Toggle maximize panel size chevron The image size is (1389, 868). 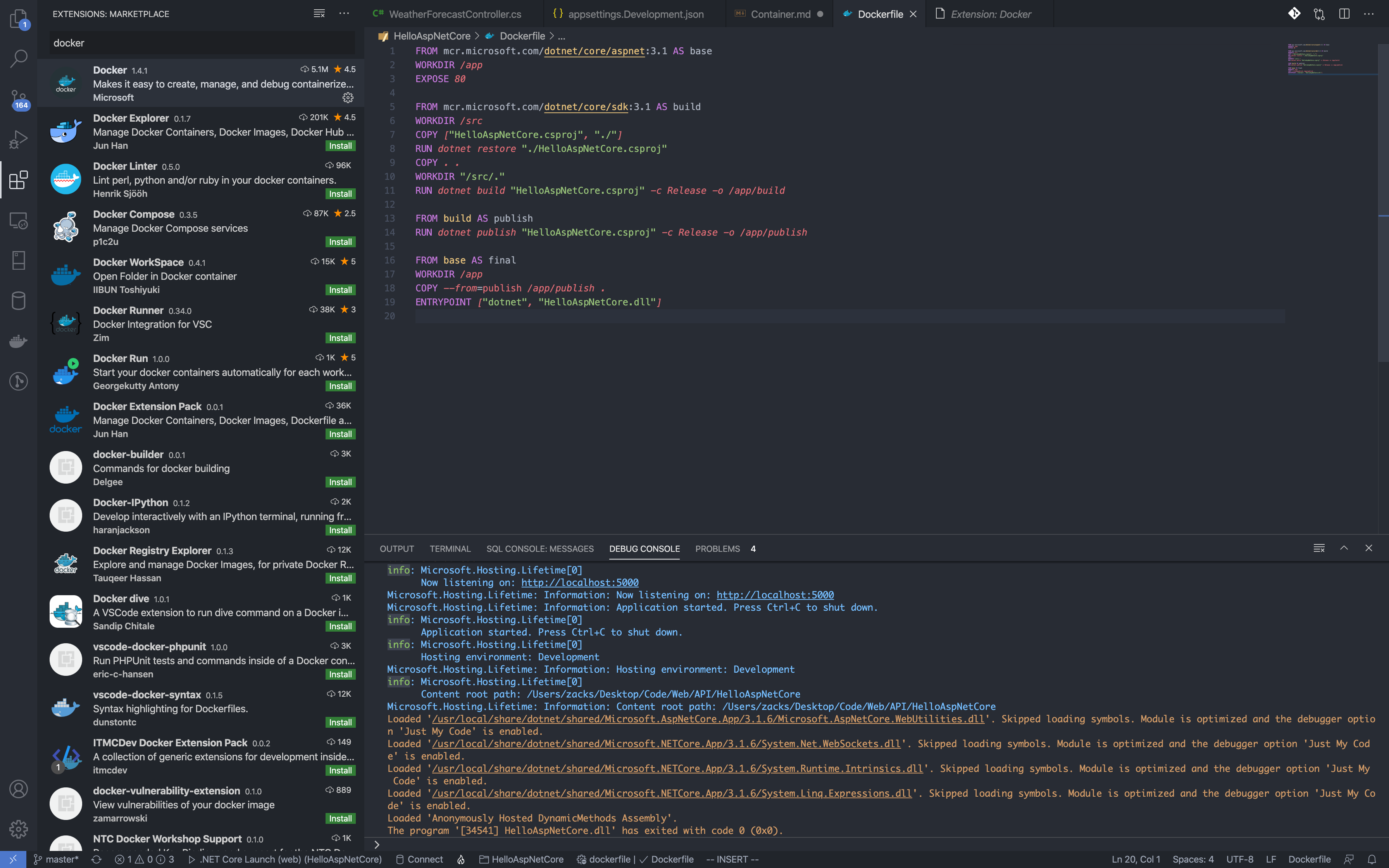point(1344,548)
